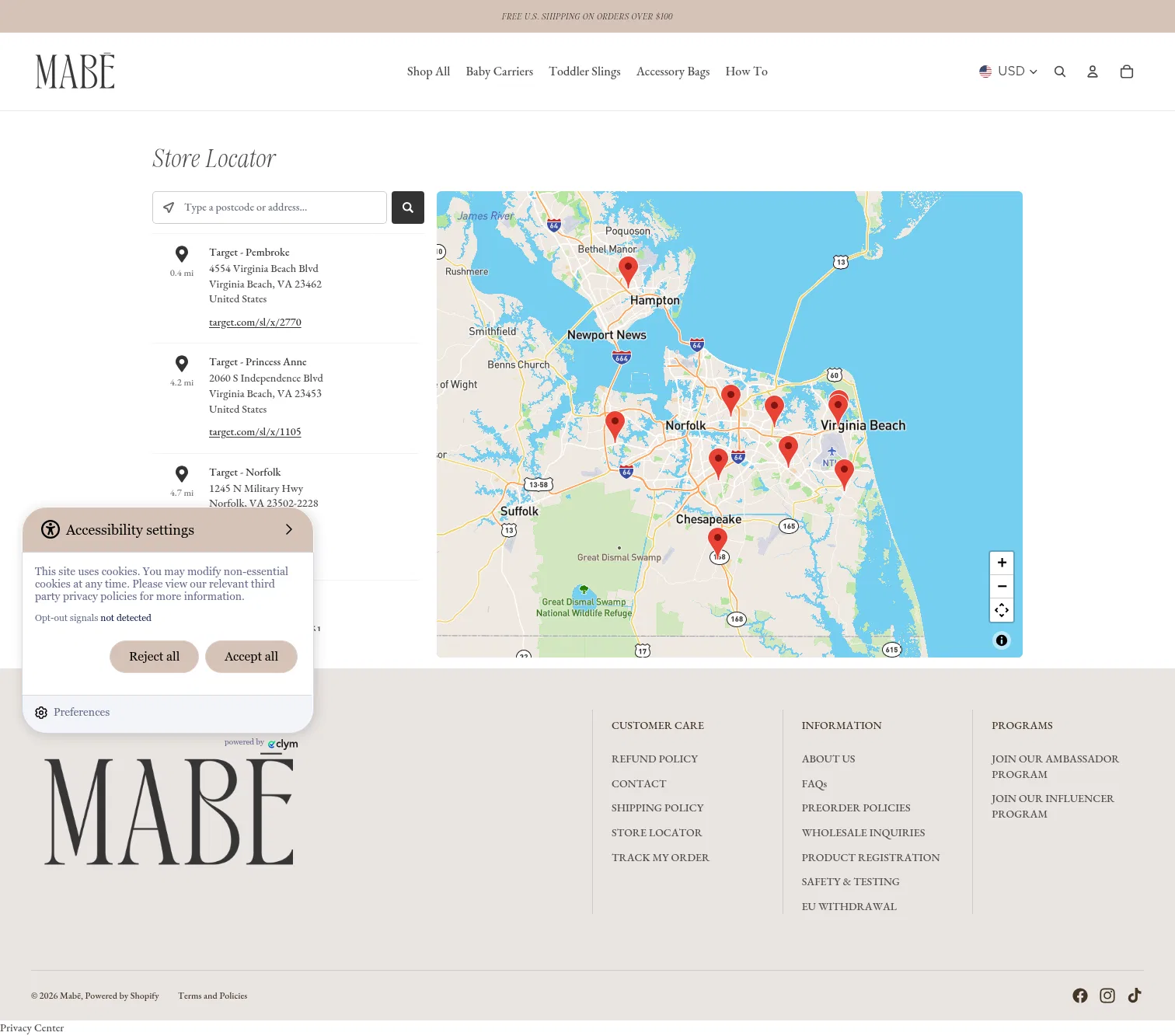Expand Accessibility settings chevron
Image resolution: width=1175 pixels, height=1036 pixels.
[x=288, y=529]
